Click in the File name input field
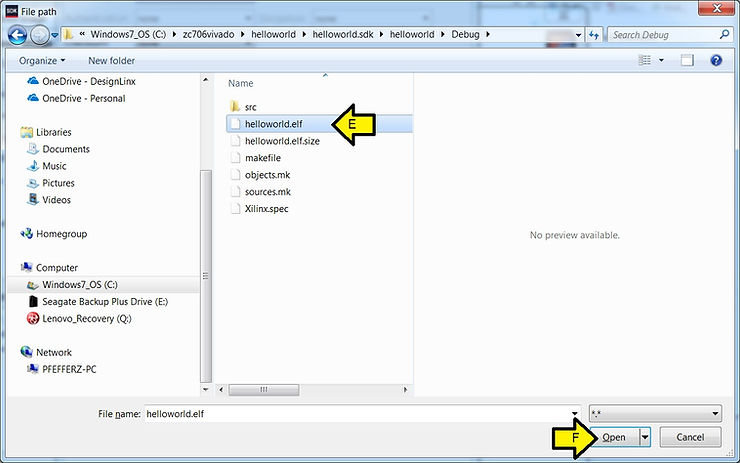 point(357,414)
